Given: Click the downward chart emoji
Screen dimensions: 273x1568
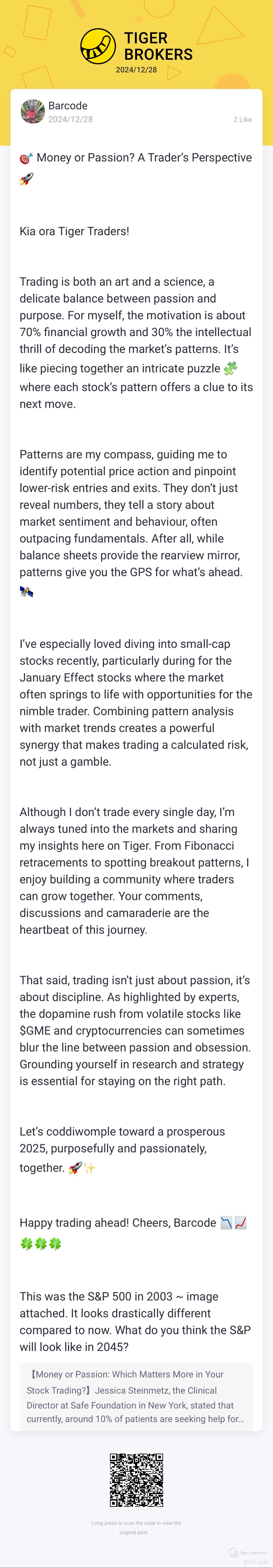Looking at the screenshot, I should click(226, 1223).
